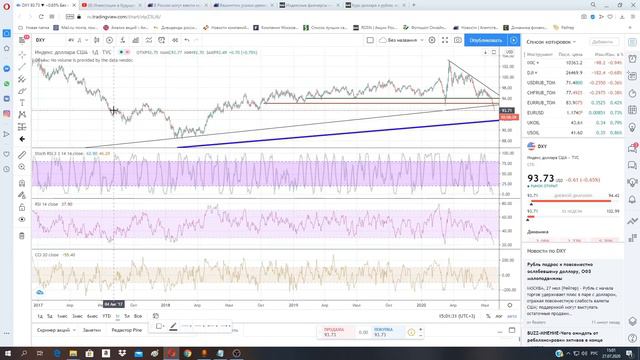Toggle magnet mode in drawing toolbar
Image resolution: width=640 pixels, height=360 pixels.
click(22, 183)
